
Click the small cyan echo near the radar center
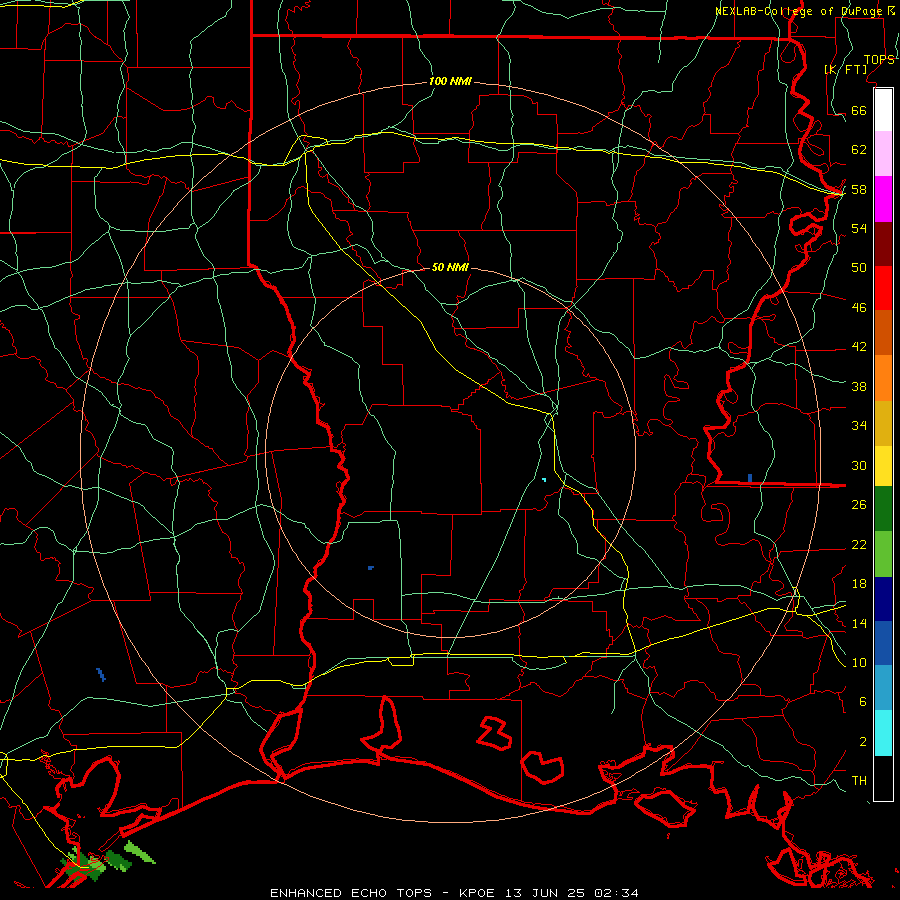[x=544, y=479]
